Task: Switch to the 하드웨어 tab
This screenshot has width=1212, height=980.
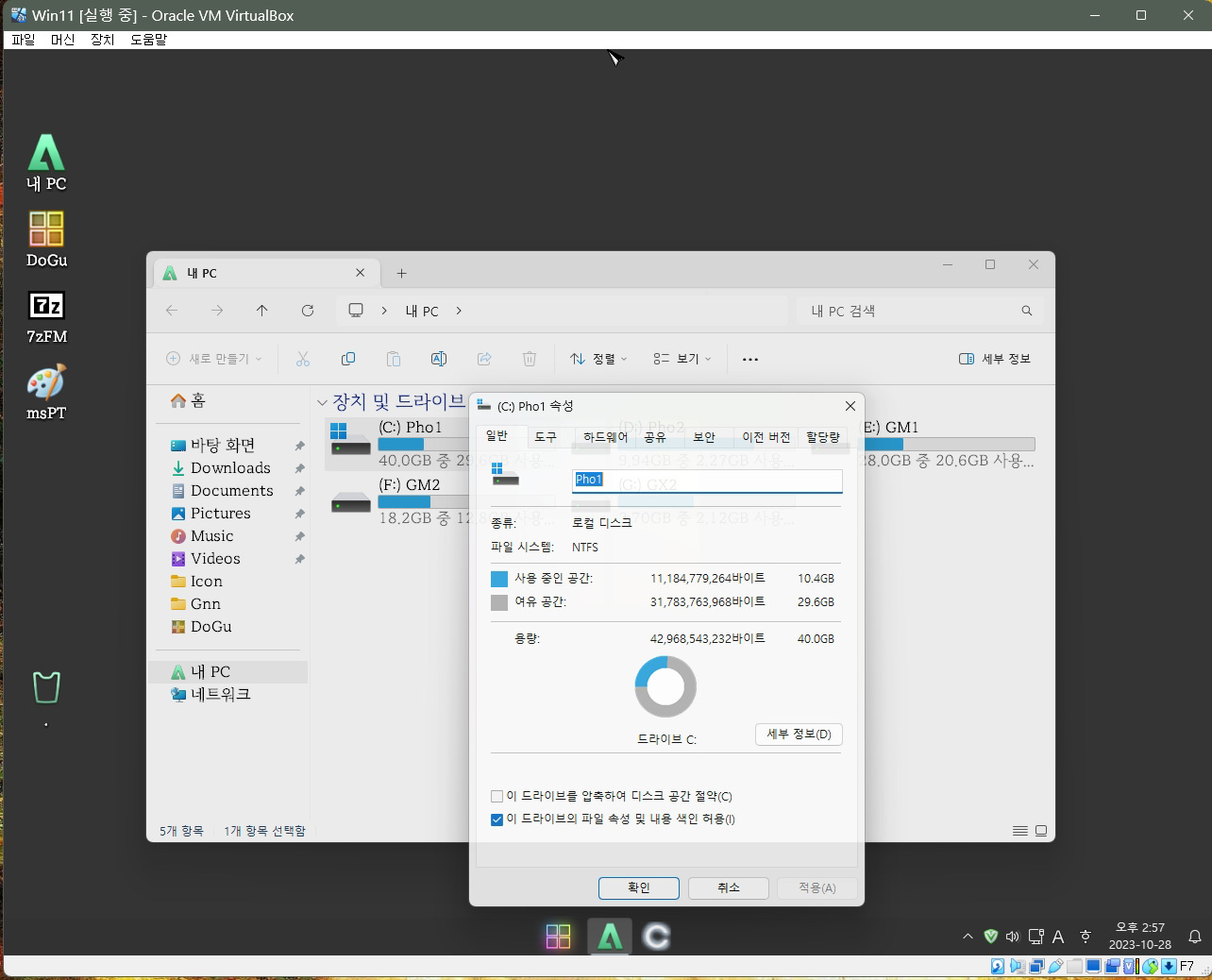Action: point(605,437)
